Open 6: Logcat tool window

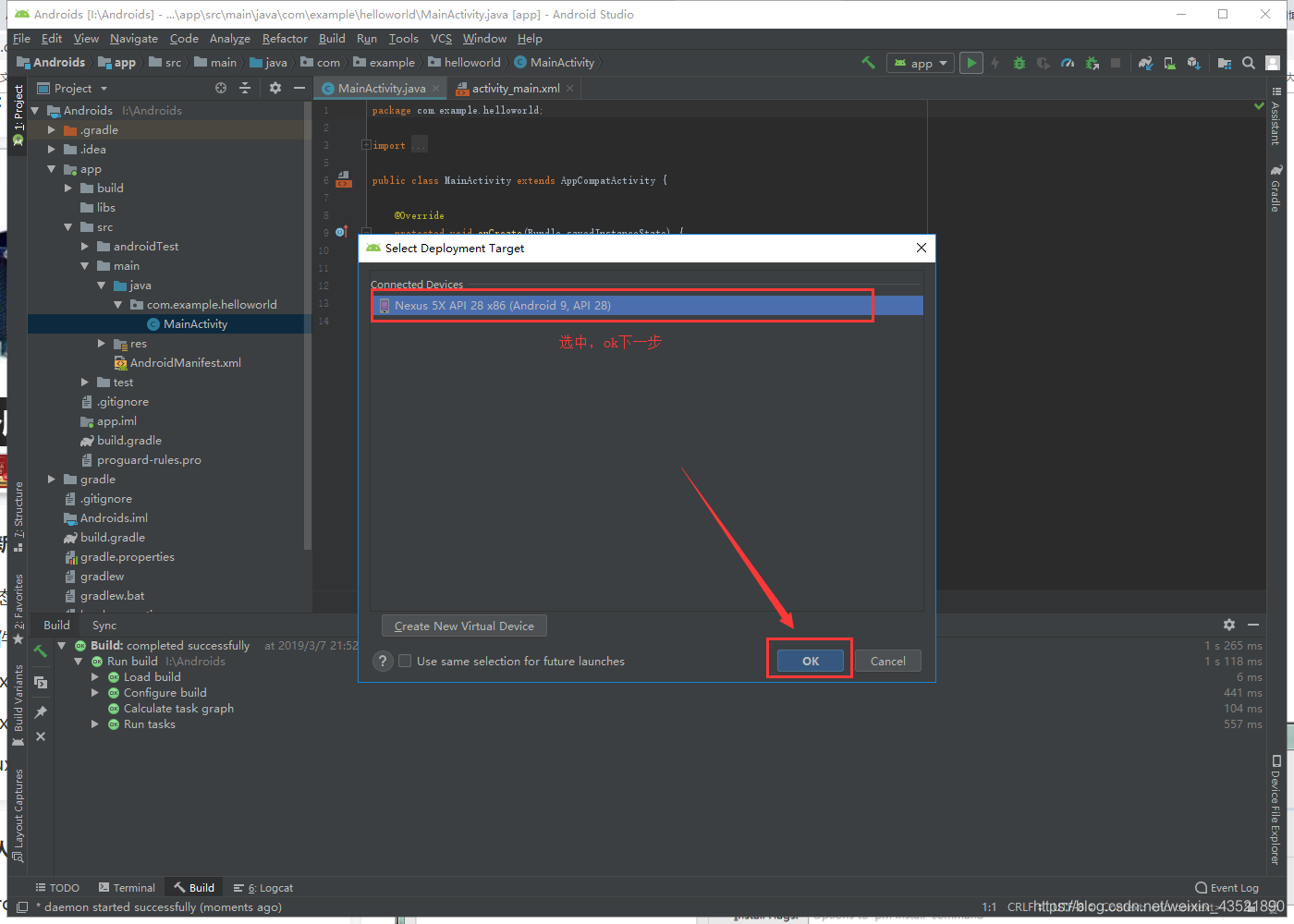tap(263, 888)
